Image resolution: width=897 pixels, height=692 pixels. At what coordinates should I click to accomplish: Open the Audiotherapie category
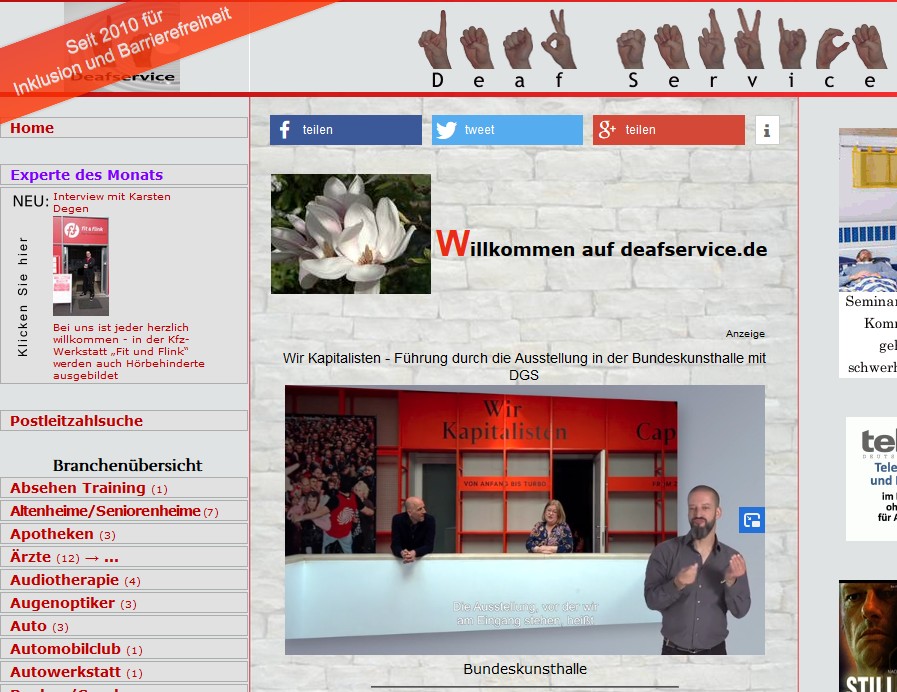click(x=65, y=580)
